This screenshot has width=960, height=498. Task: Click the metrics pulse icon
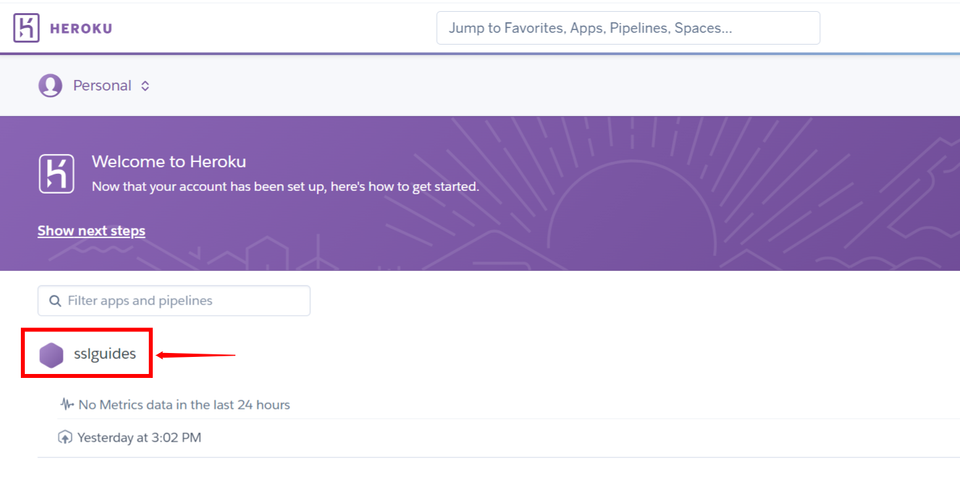67,405
